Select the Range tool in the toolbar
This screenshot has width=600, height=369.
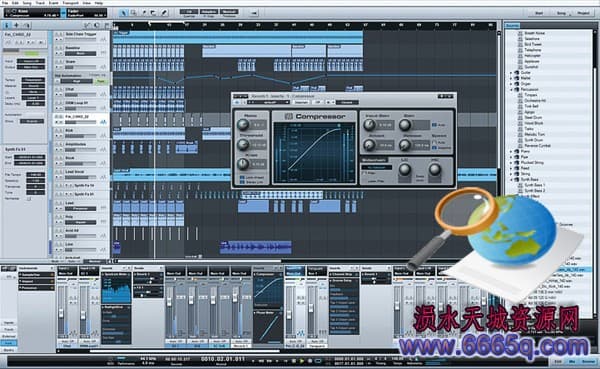pos(133,13)
